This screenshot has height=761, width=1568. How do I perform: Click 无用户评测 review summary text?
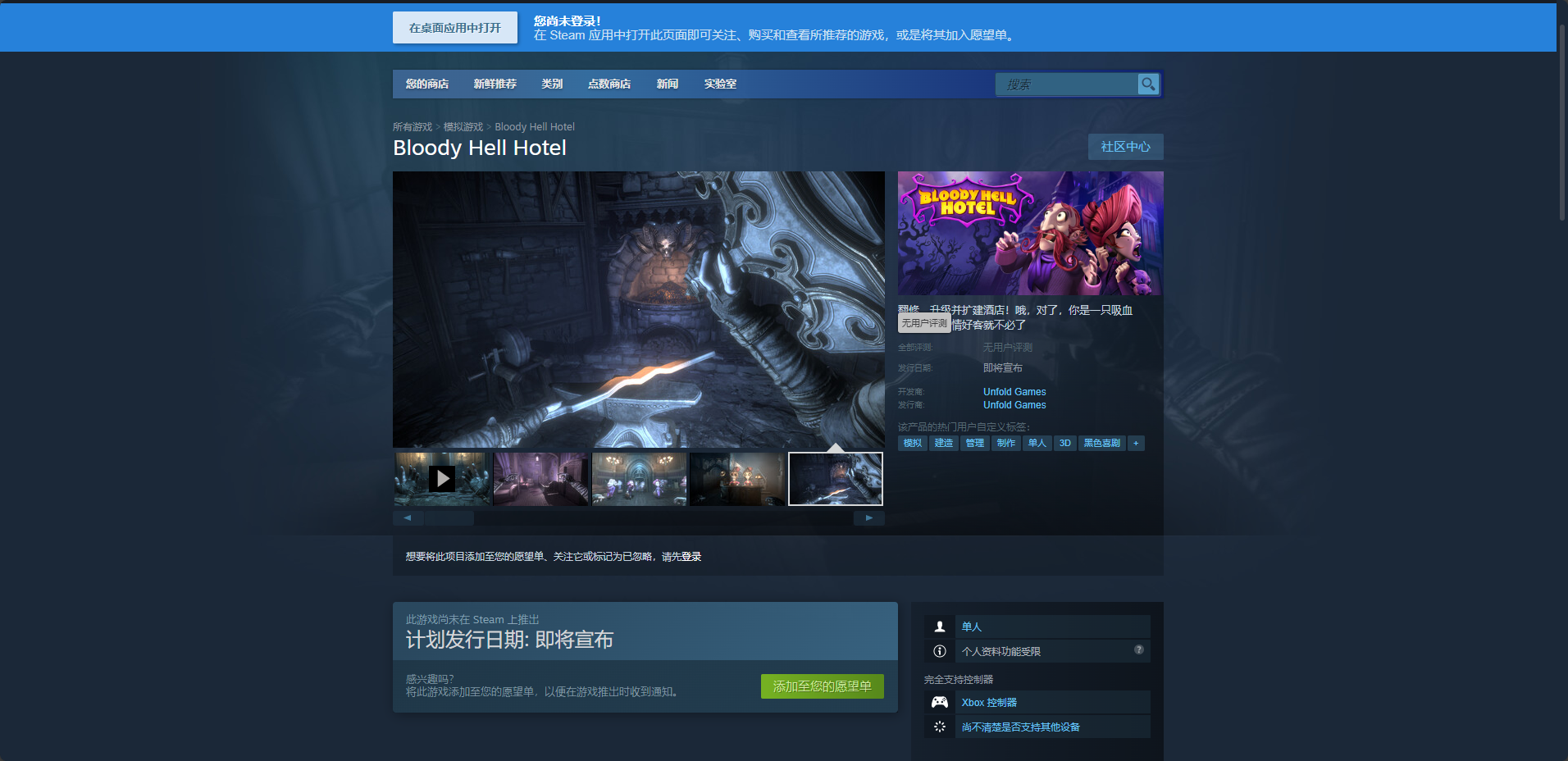click(x=1008, y=348)
